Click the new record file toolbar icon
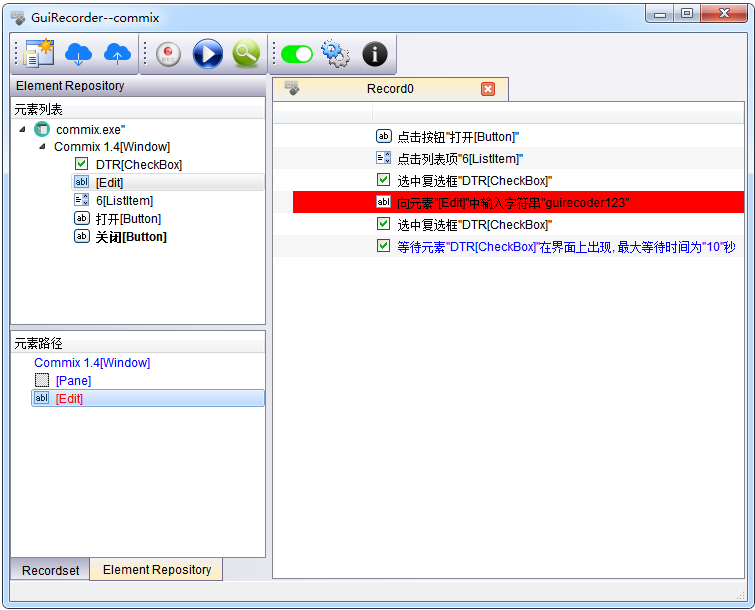 pos(38,53)
